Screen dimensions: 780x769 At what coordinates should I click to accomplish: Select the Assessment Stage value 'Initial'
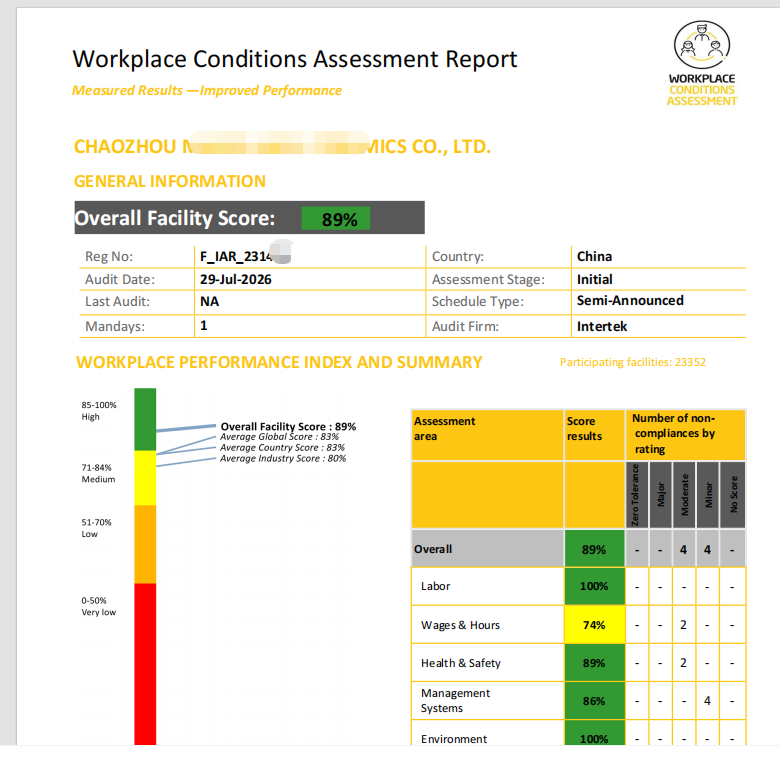tap(594, 280)
